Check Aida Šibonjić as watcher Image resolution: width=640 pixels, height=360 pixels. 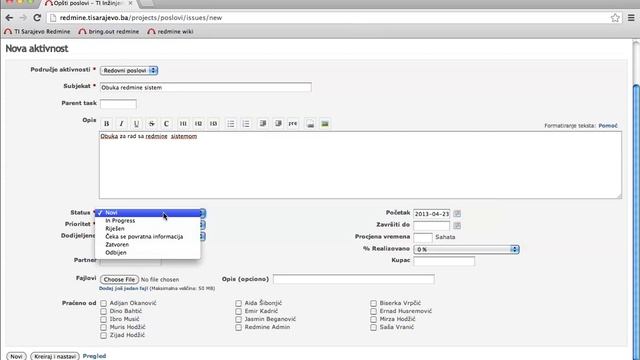(238, 303)
